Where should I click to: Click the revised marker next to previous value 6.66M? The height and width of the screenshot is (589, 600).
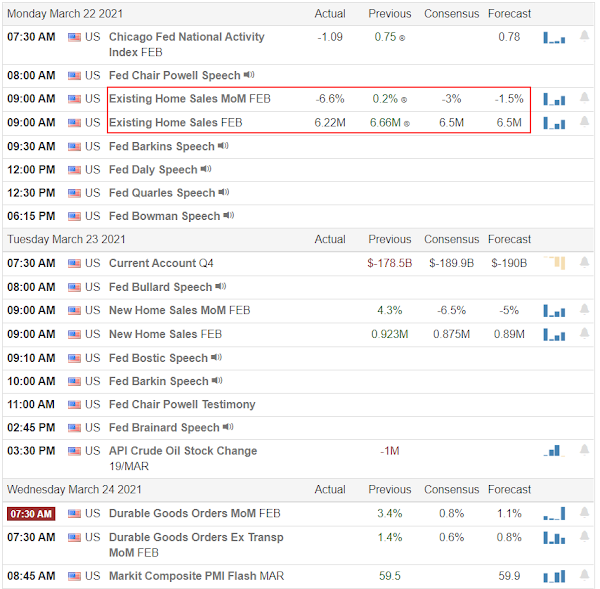pos(407,124)
